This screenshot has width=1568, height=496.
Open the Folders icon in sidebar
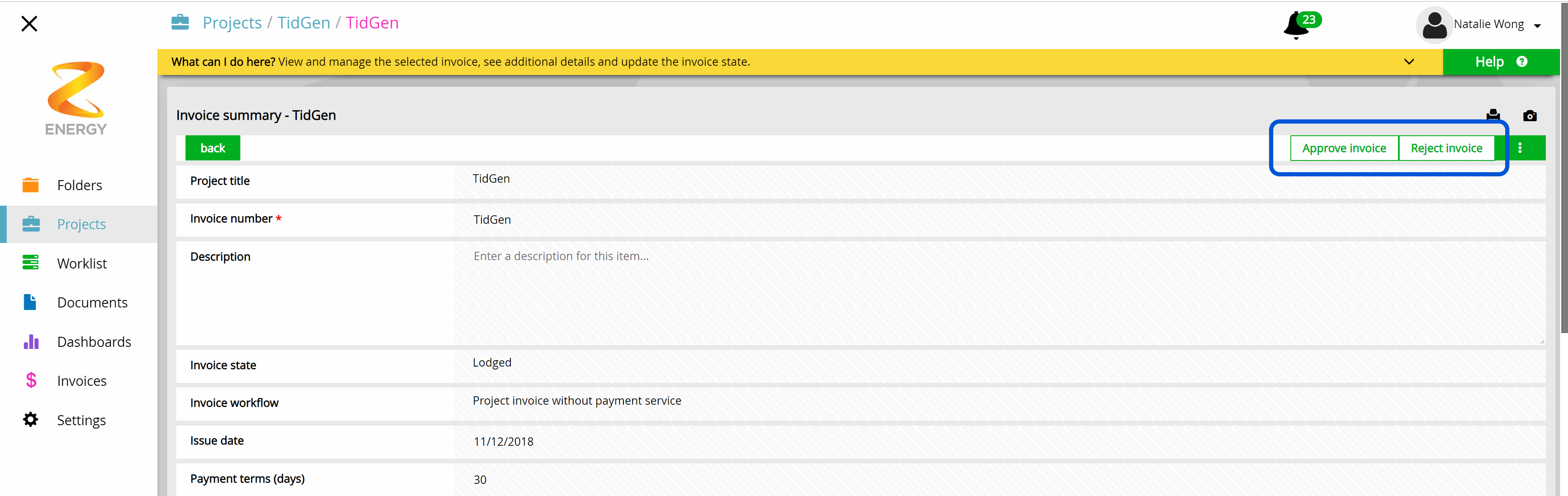point(31,185)
